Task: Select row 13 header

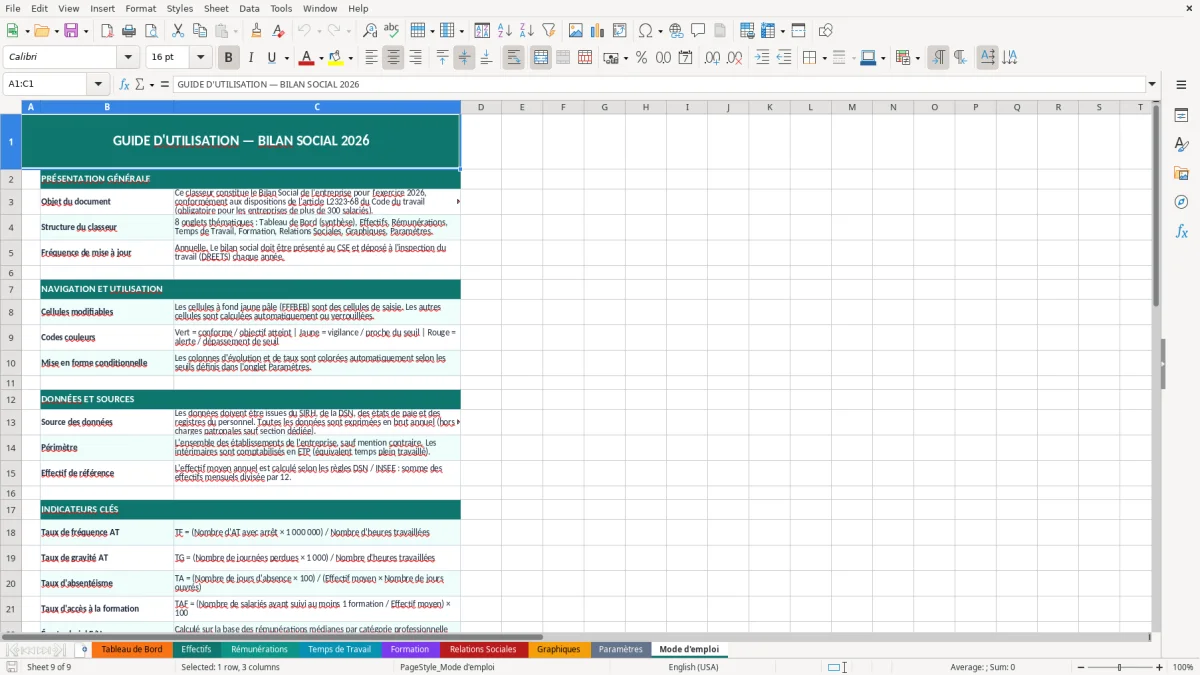Action: point(11,423)
